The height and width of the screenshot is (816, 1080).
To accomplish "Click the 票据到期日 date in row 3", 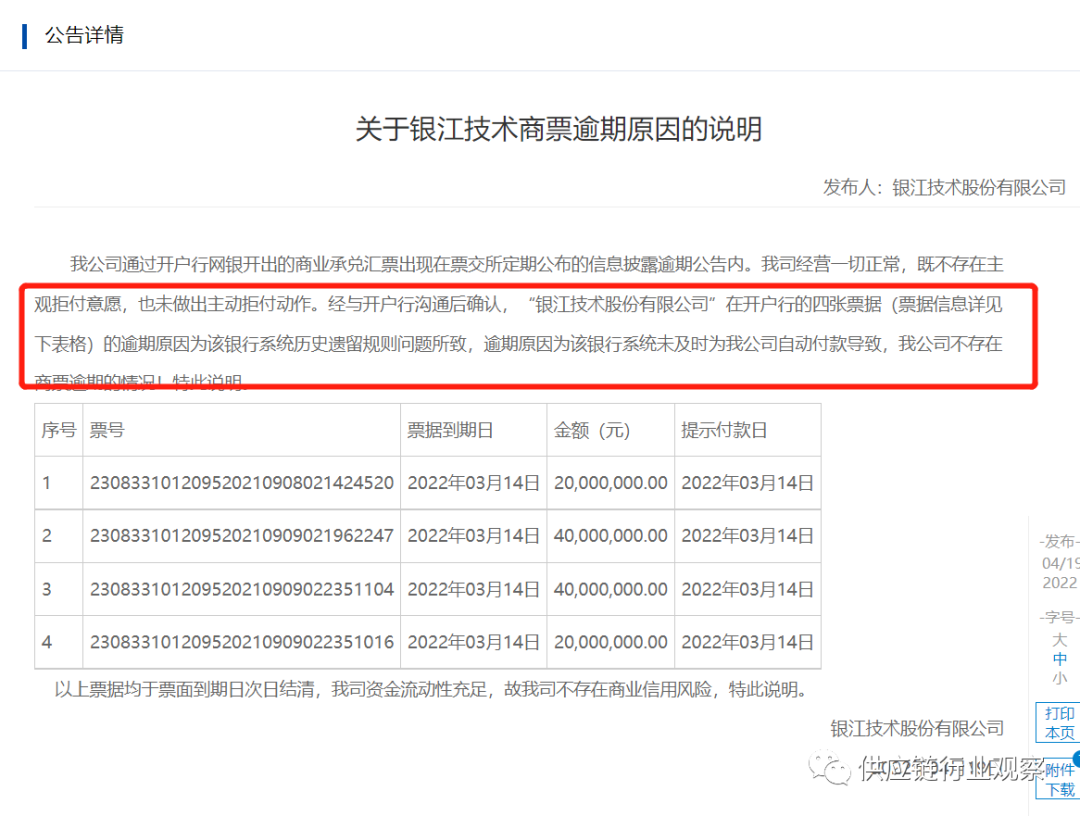I will point(473,589).
